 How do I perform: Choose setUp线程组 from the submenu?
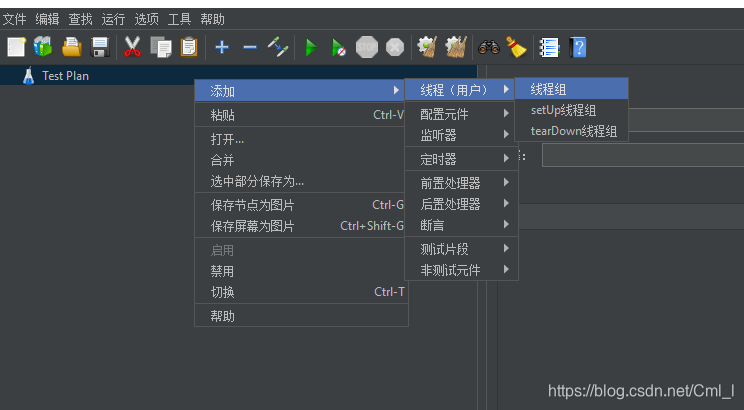(x=571, y=110)
